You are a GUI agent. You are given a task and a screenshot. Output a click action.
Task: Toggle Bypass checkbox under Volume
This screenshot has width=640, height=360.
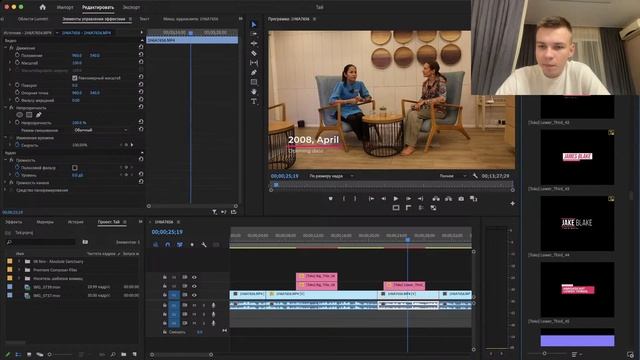[75, 167]
